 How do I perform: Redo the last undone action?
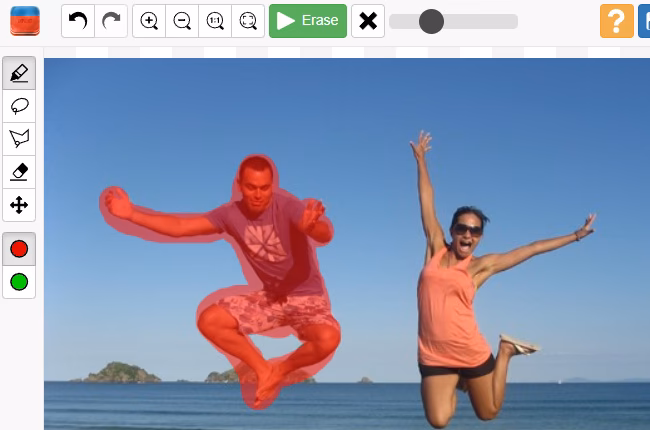(111, 21)
